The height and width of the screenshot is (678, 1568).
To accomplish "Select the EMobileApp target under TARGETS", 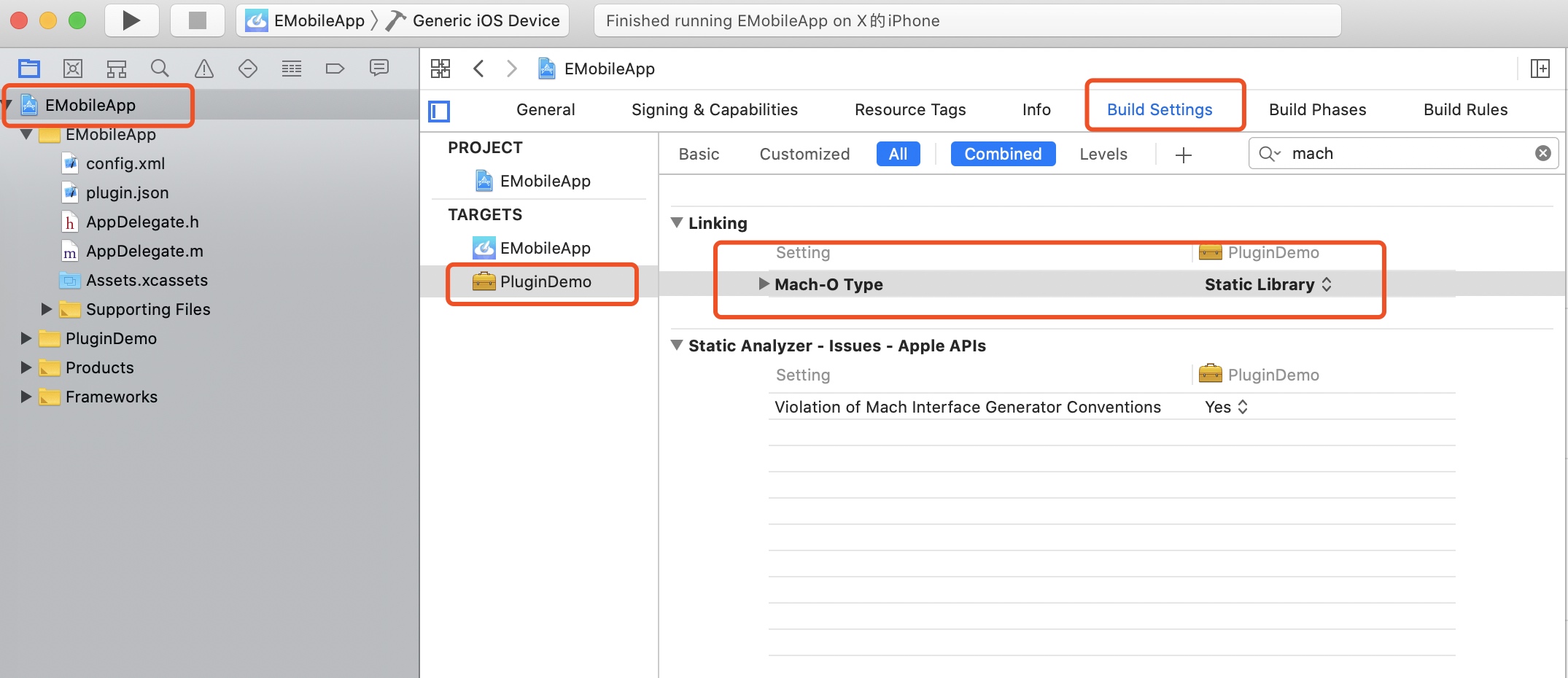I will (x=532, y=248).
